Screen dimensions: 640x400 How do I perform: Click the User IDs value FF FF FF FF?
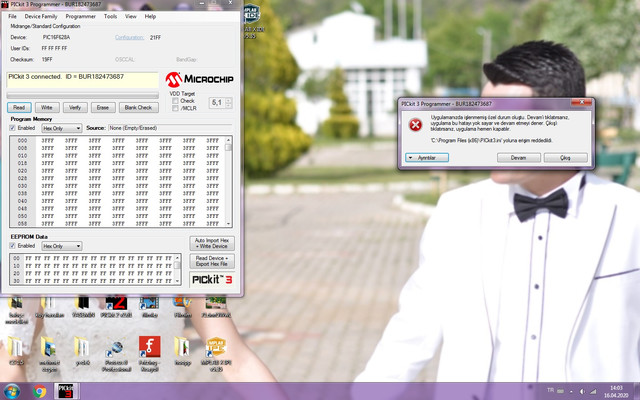coord(54,48)
